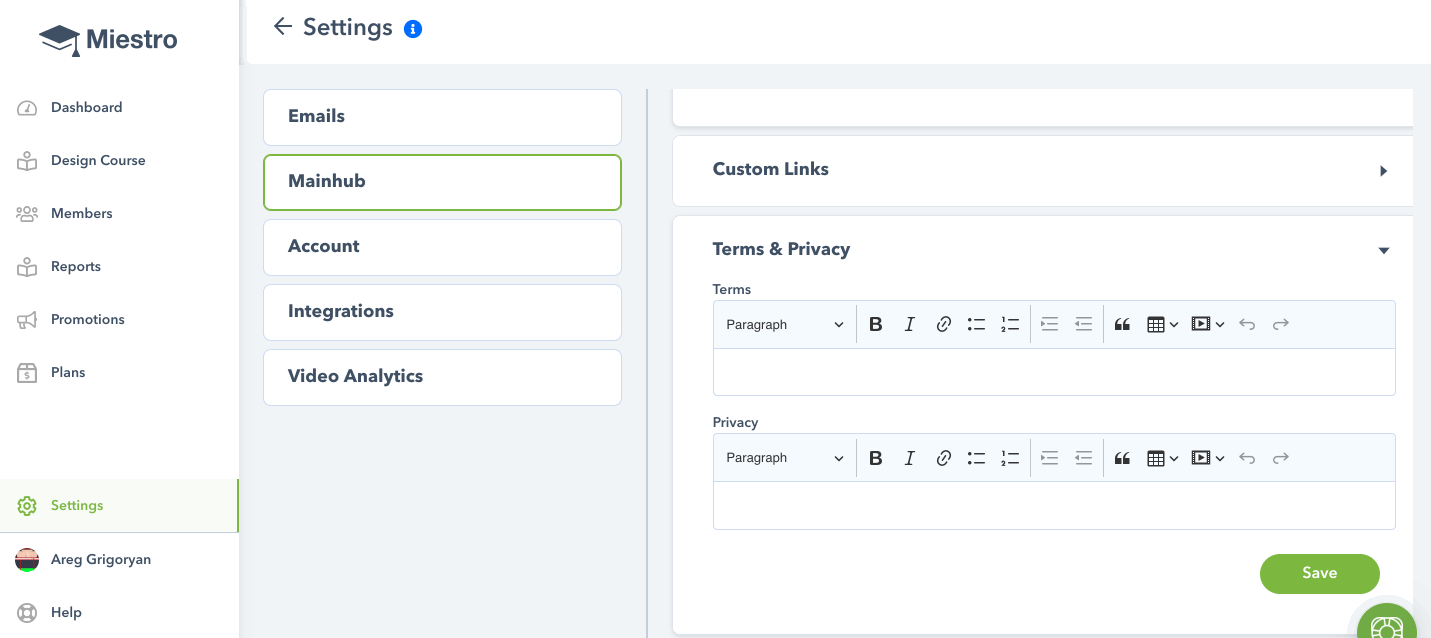Insert a block quote in Terms editor
The width and height of the screenshot is (1431, 638).
tap(1122, 324)
